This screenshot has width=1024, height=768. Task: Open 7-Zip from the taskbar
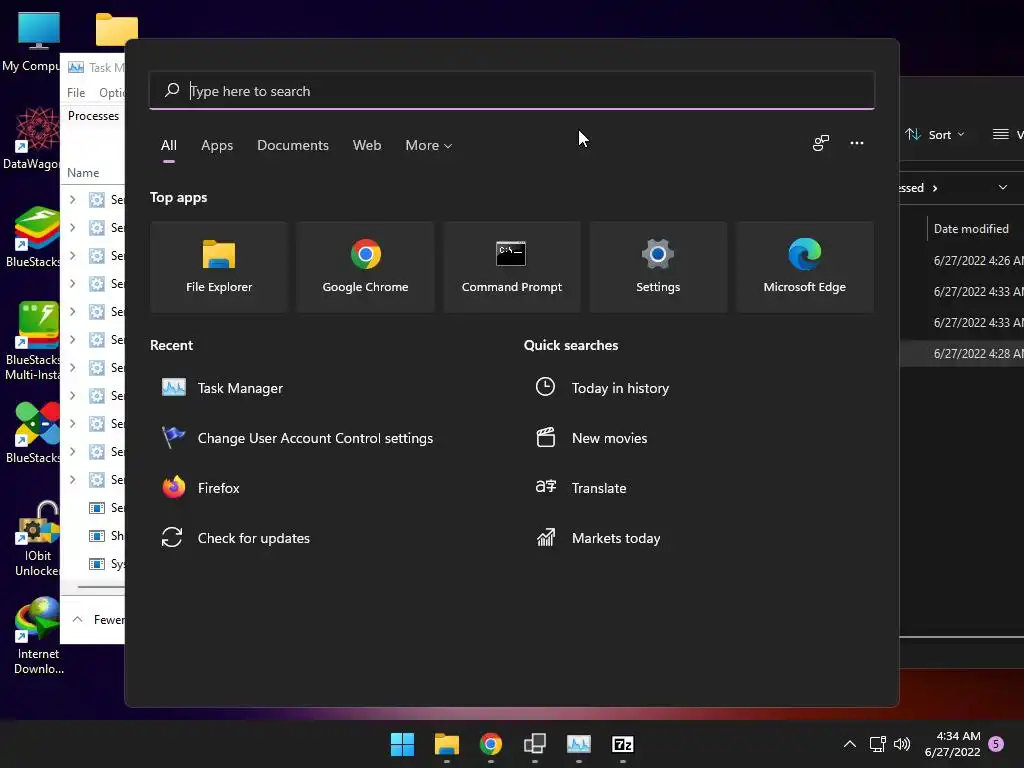coord(622,744)
